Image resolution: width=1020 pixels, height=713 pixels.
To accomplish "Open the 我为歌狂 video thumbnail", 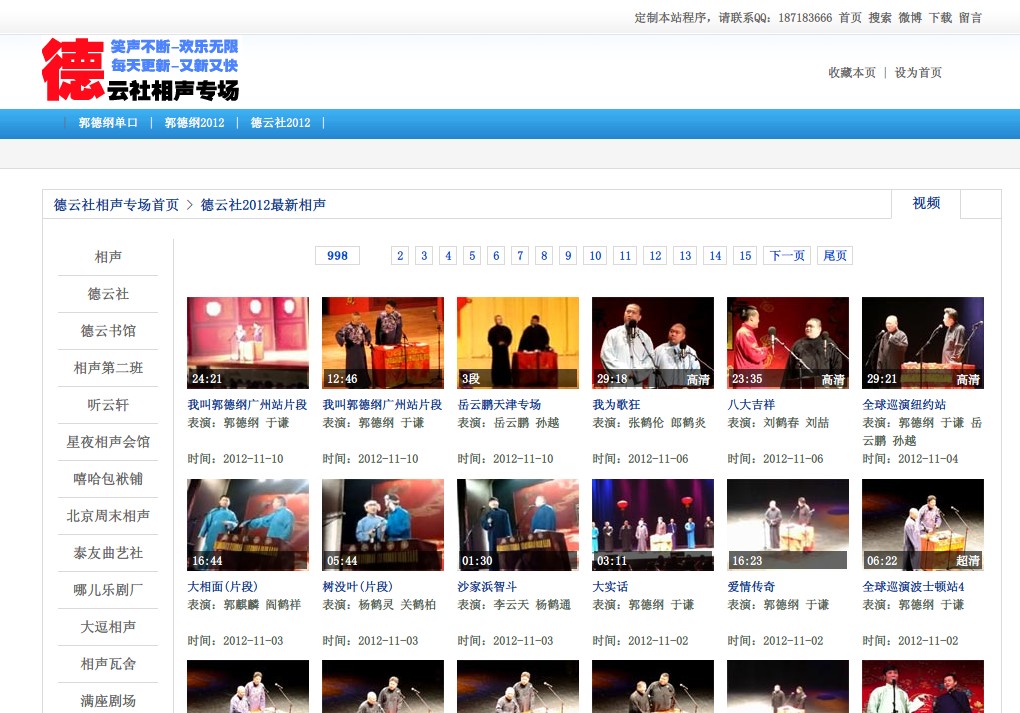I will [x=653, y=343].
